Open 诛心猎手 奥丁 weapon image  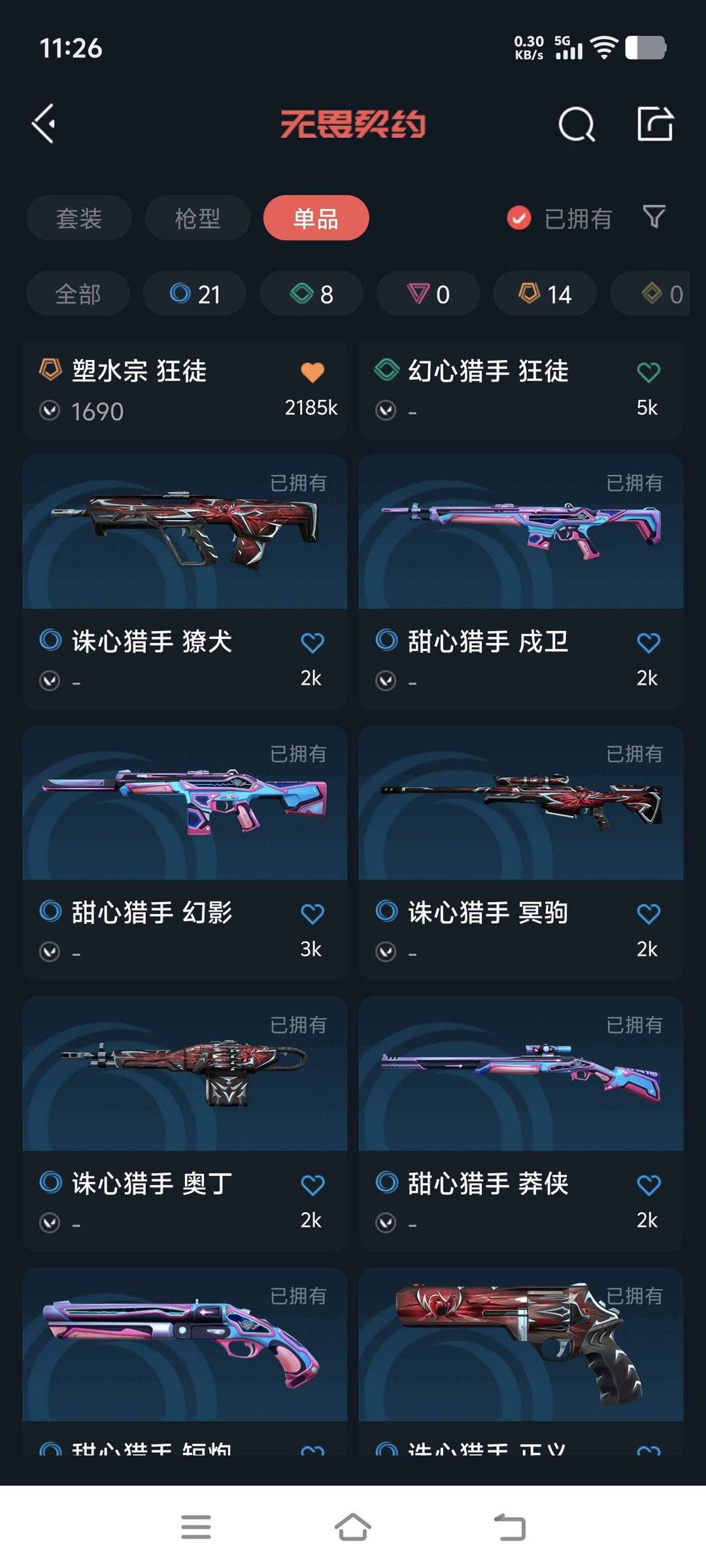[x=185, y=1073]
